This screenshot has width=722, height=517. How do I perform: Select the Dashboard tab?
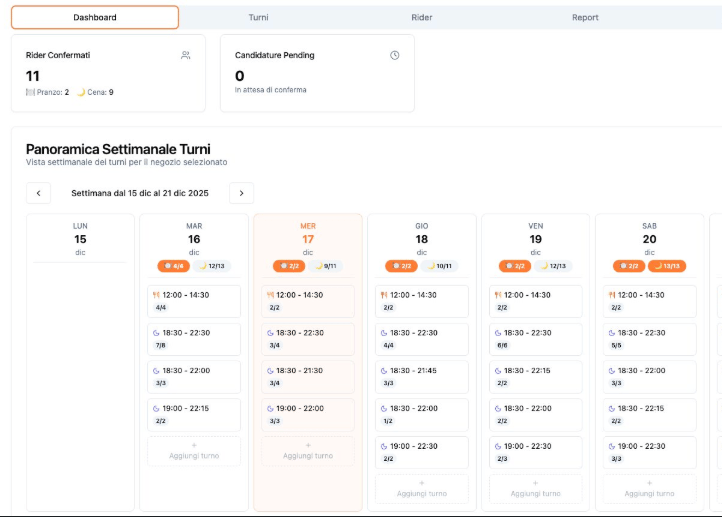point(95,17)
